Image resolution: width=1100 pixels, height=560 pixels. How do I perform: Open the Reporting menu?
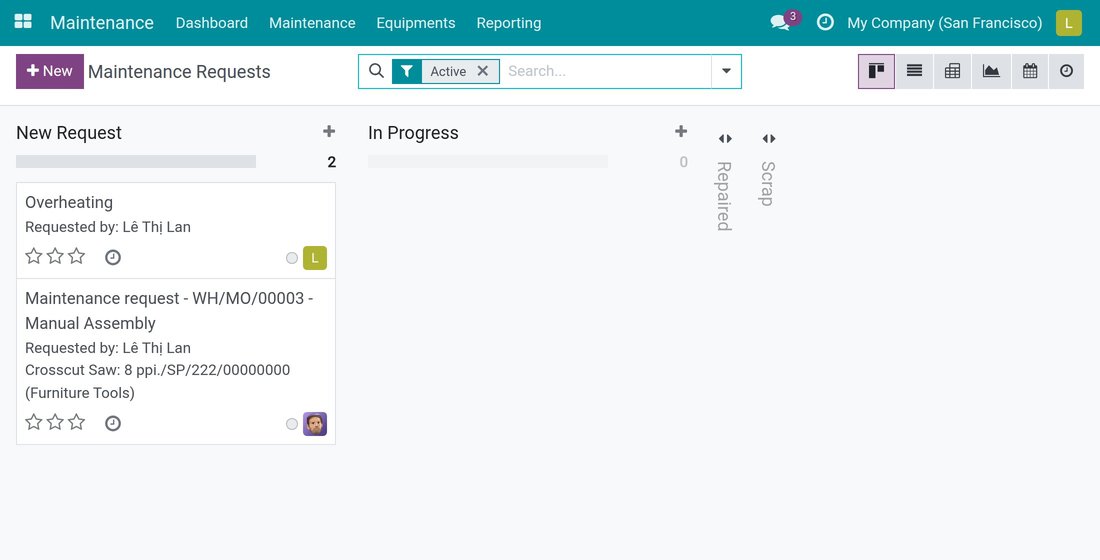click(x=509, y=23)
